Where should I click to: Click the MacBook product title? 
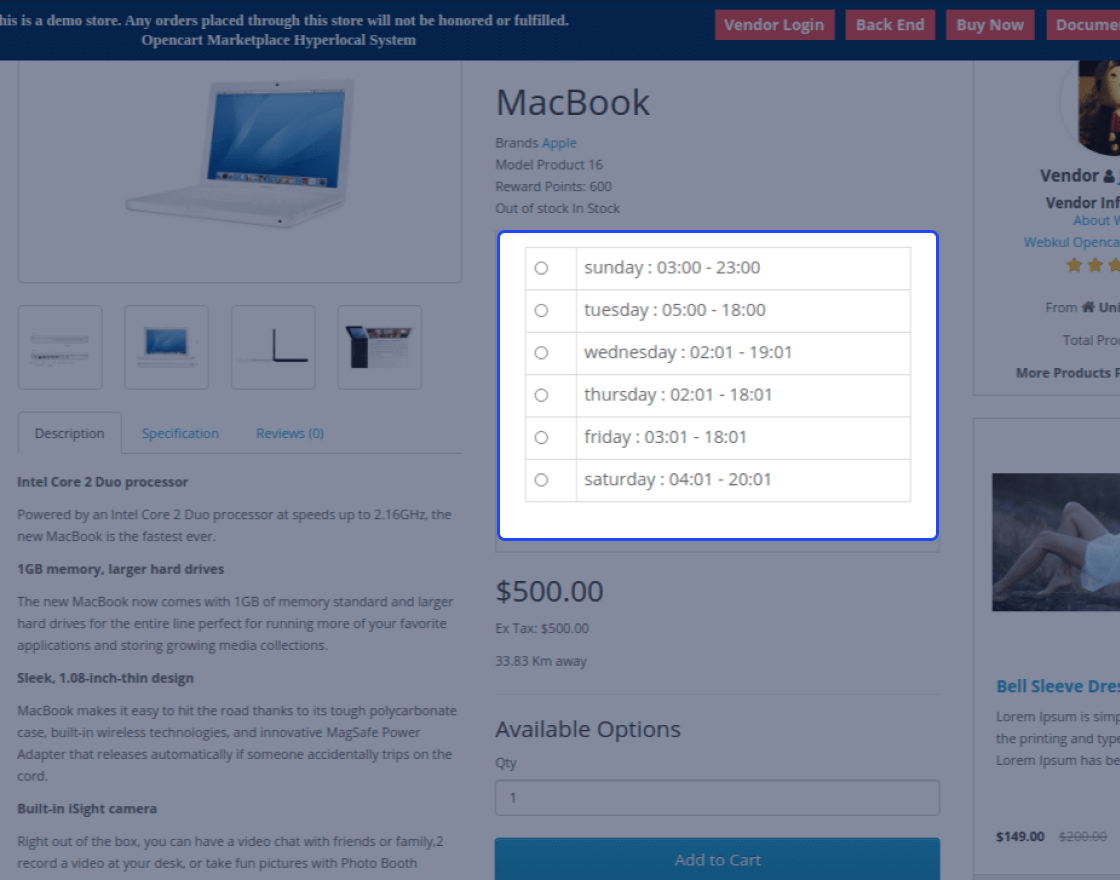point(573,102)
